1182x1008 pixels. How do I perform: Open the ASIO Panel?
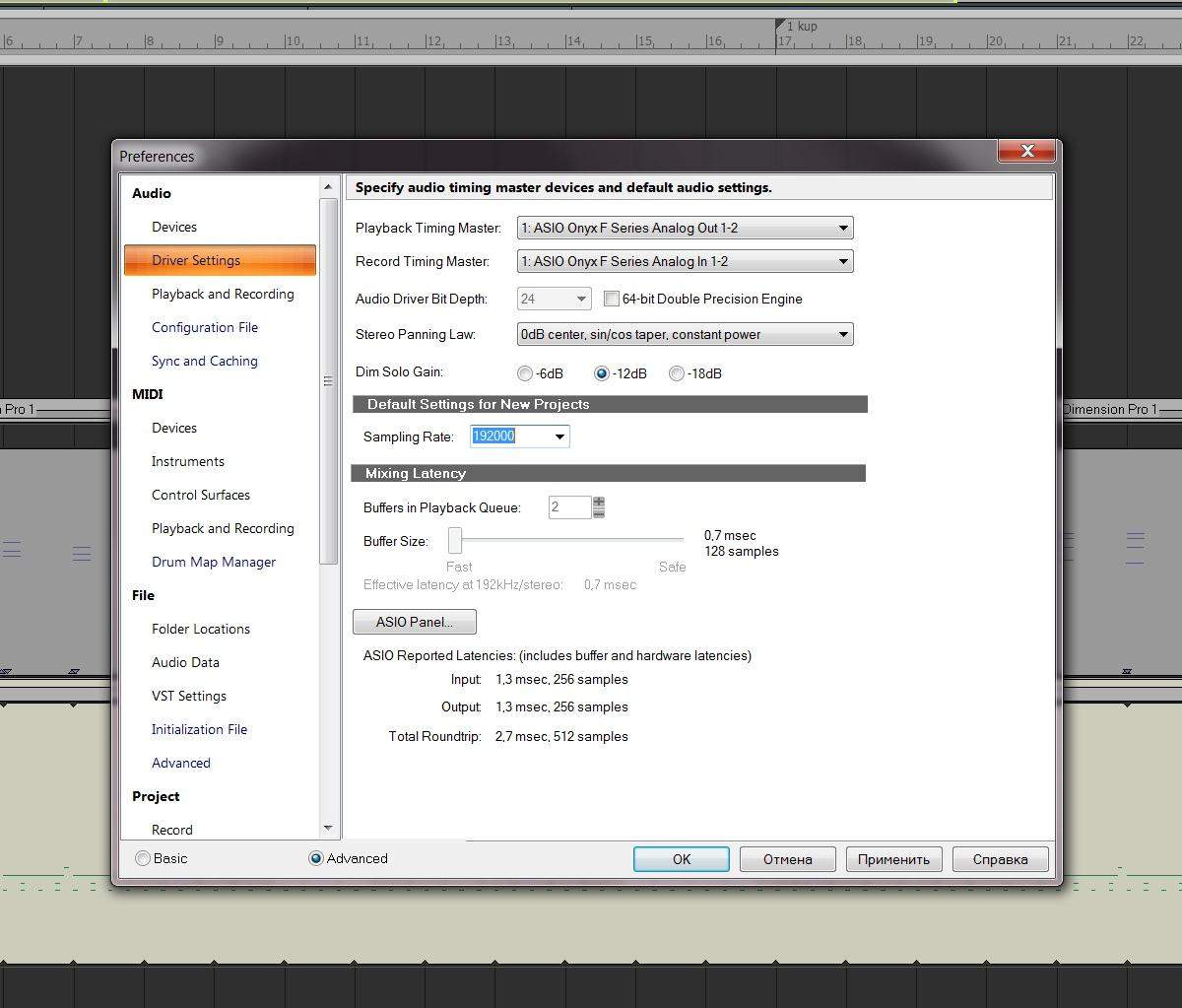click(414, 622)
